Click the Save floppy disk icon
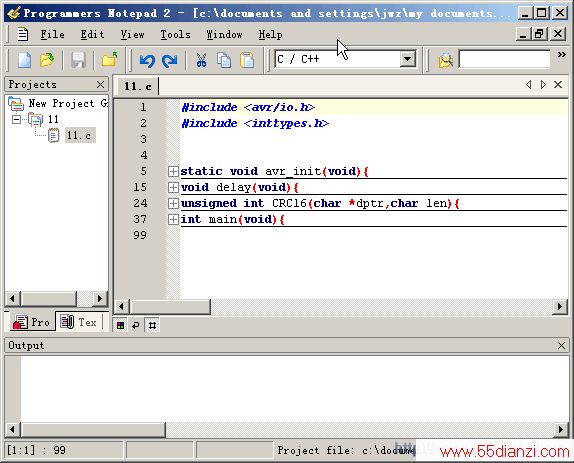 (x=78, y=60)
